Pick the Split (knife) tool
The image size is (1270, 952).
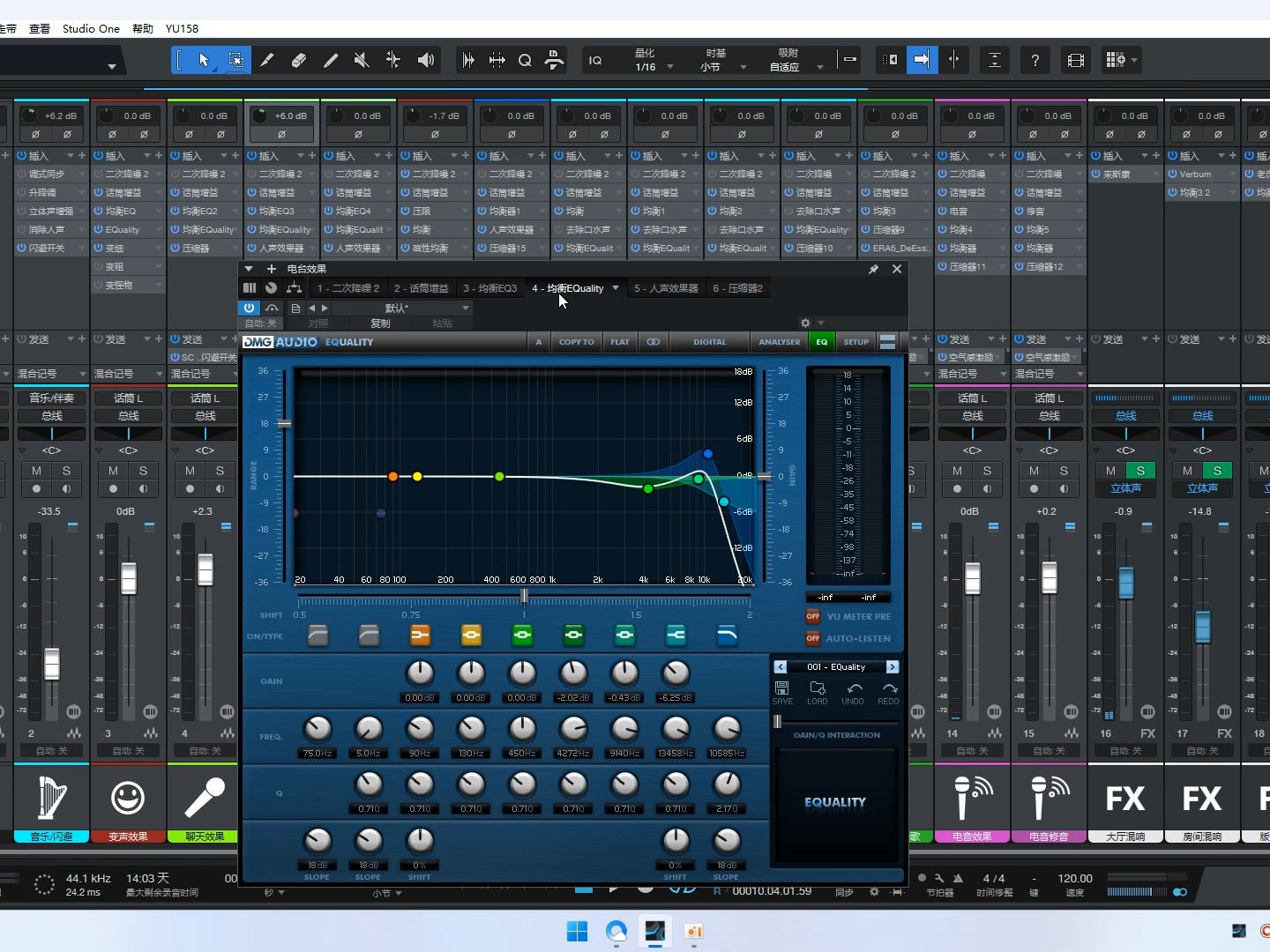point(266,60)
